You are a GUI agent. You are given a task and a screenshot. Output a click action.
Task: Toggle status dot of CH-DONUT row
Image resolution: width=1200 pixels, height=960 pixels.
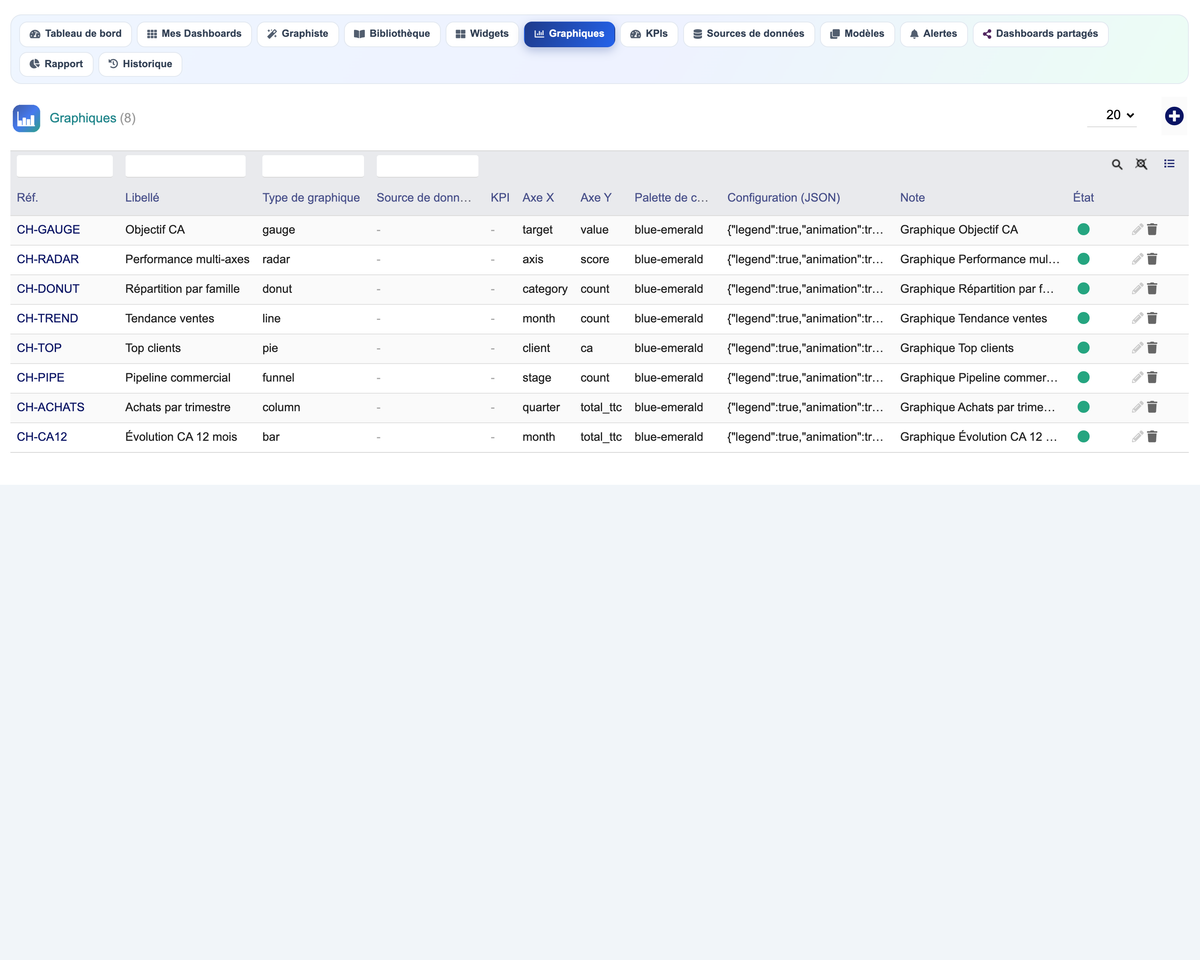tap(1083, 289)
